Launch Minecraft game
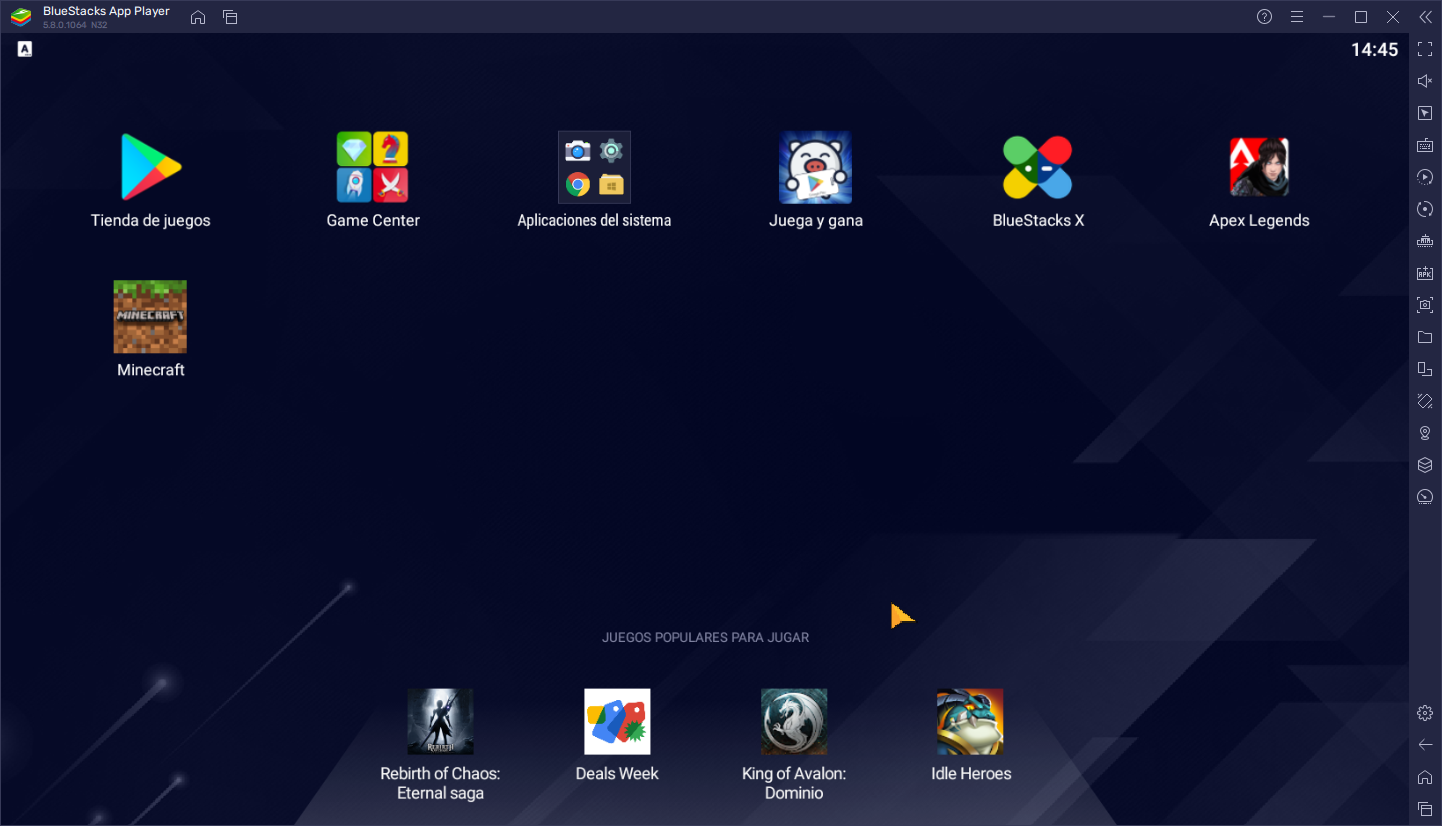Viewport: 1442px width, 826px height. coord(150,317)
